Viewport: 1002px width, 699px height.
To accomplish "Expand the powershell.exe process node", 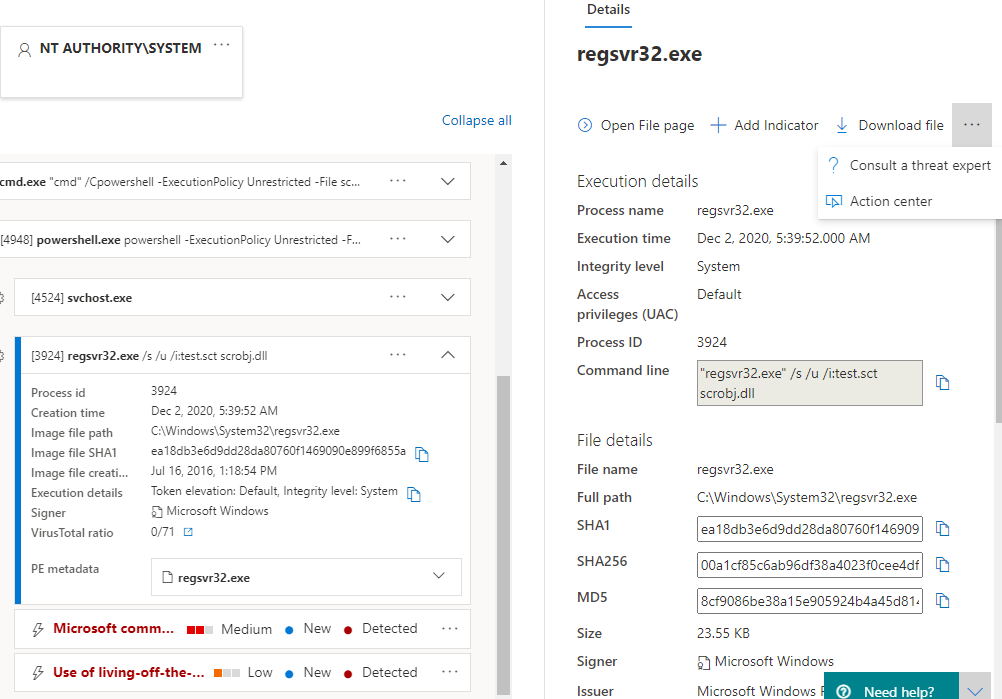I will click(448, 239).
